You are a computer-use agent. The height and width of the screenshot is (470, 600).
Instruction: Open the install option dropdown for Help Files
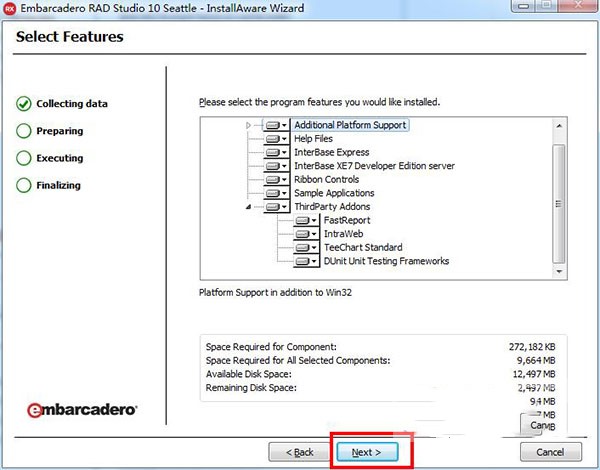(285, 139)
